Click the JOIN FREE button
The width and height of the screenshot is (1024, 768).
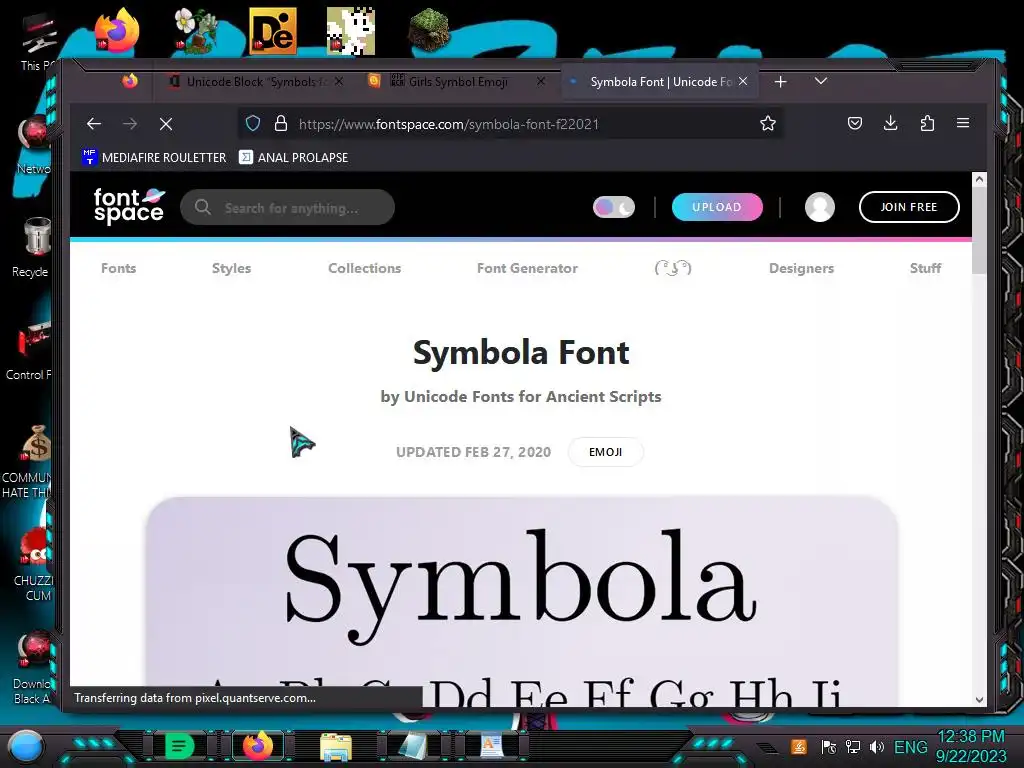pos(908,207)
